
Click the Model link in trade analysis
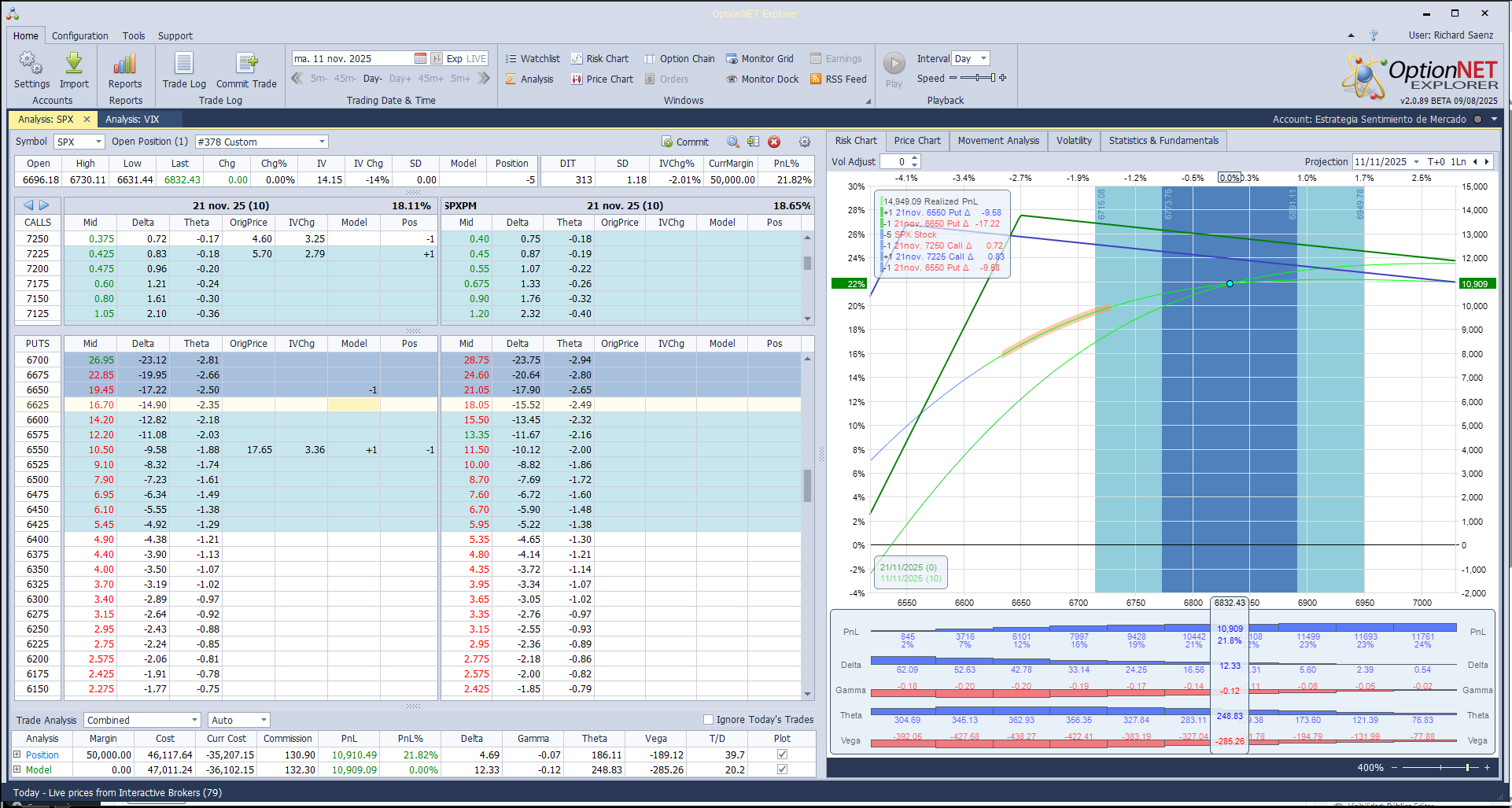click(39, 769)
